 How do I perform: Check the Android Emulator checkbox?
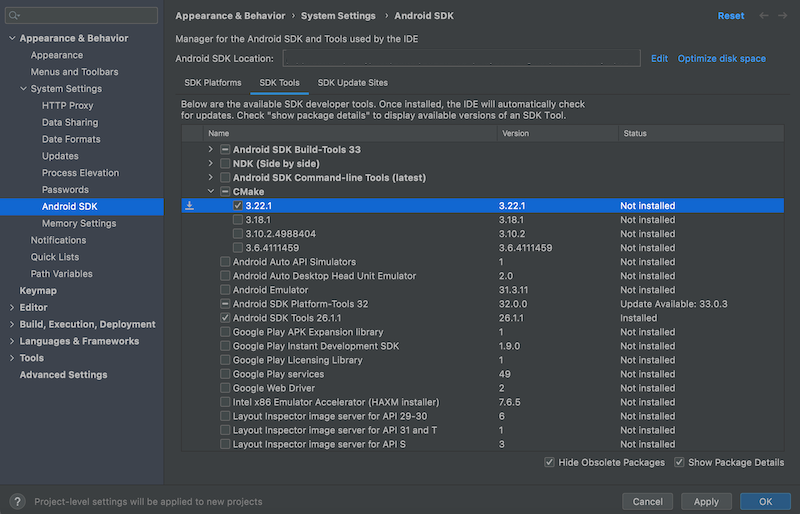click(x=225, y=290)
